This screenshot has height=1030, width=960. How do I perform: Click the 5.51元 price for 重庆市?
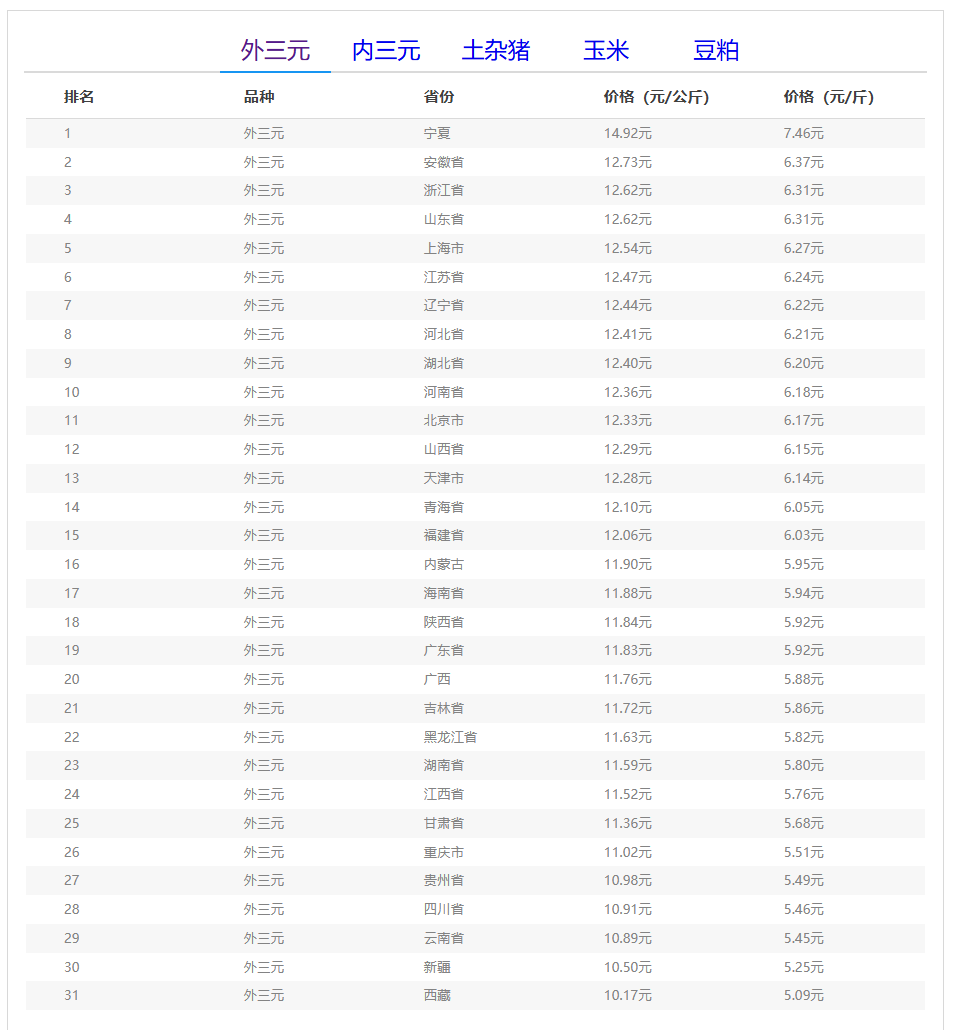pyautogui.click(x=803, y=852)
